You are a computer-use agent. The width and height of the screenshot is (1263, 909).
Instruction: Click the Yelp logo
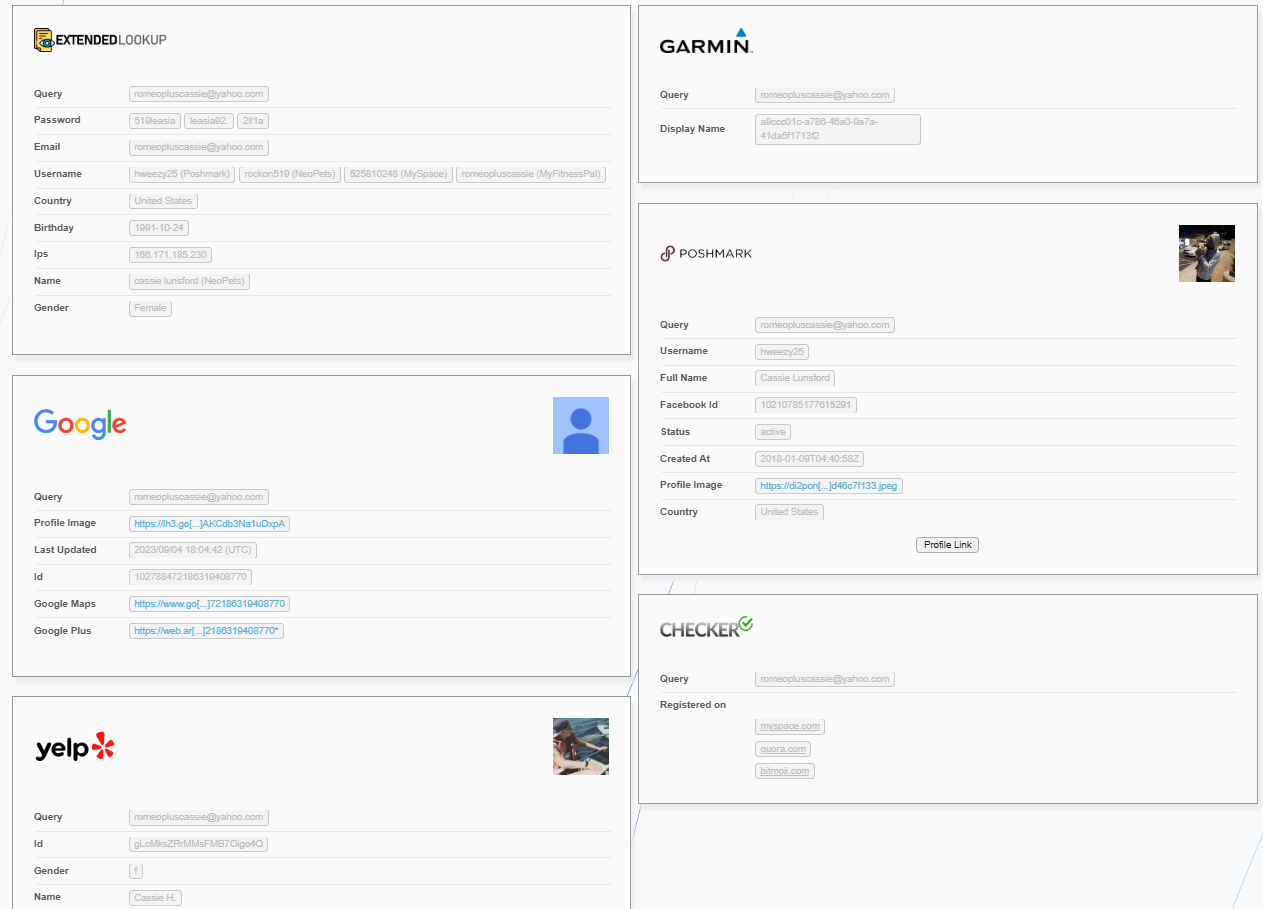75,747
